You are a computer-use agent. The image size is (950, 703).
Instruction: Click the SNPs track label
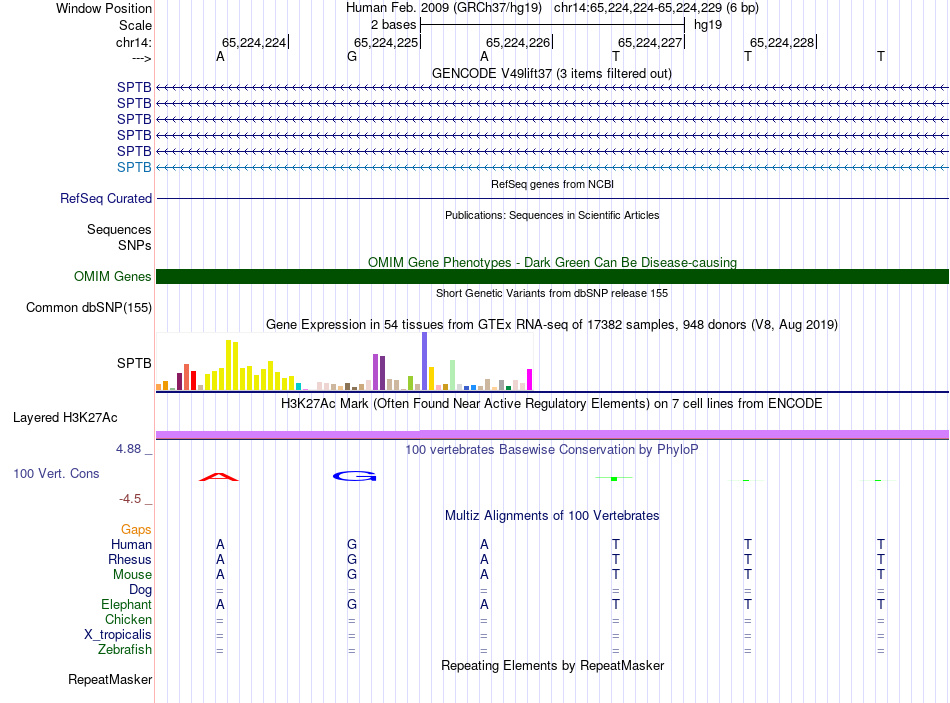click(x=135, y=245)
